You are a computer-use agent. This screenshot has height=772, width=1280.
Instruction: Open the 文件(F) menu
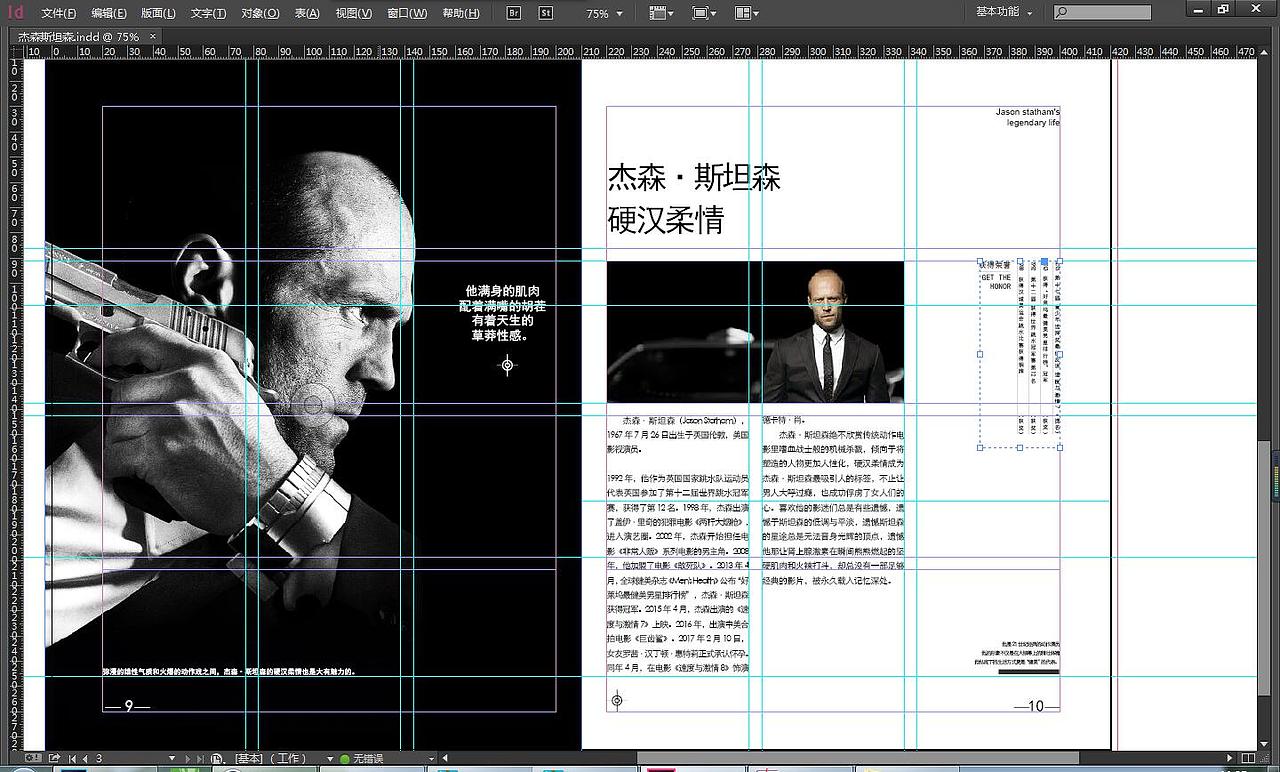[58, 13]
